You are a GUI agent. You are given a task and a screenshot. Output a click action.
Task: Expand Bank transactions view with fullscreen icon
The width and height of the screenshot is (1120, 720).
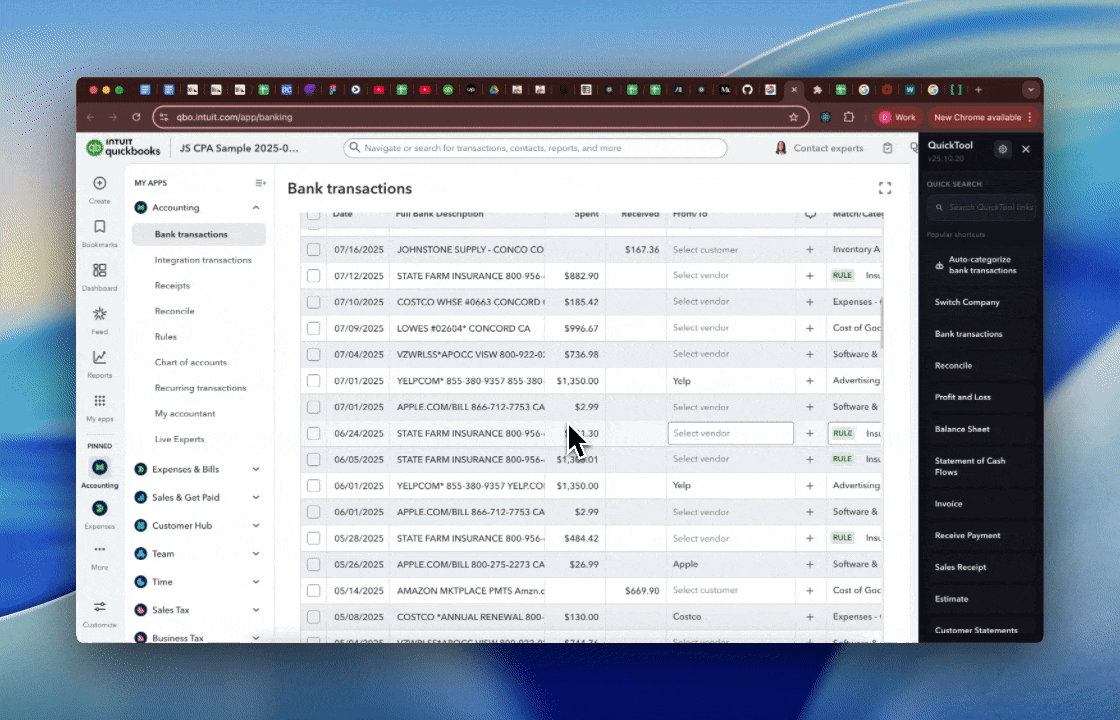[x=884, y=187]
